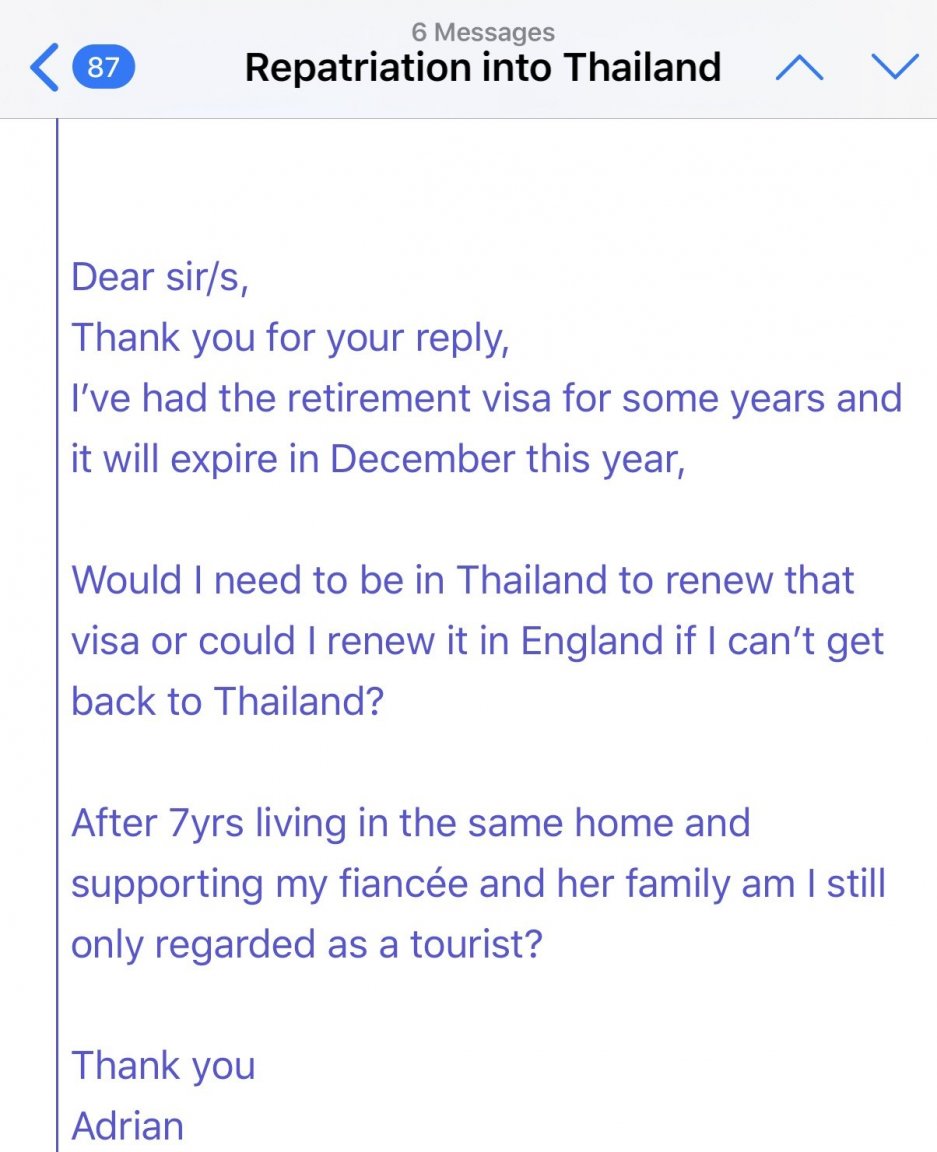The width and height of the screenshot is (937, 1152).
Task: Tap the word 'England' in the email body
Action: pyautogui.click(x=592, y=641)
